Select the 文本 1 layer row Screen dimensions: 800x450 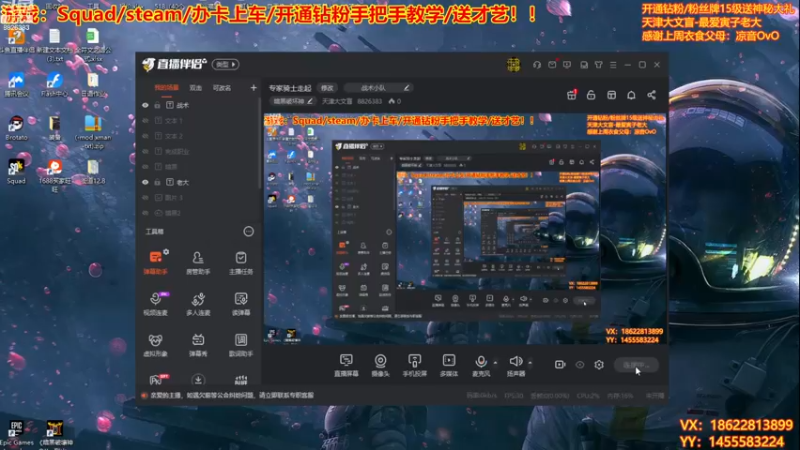coord(199,120)
